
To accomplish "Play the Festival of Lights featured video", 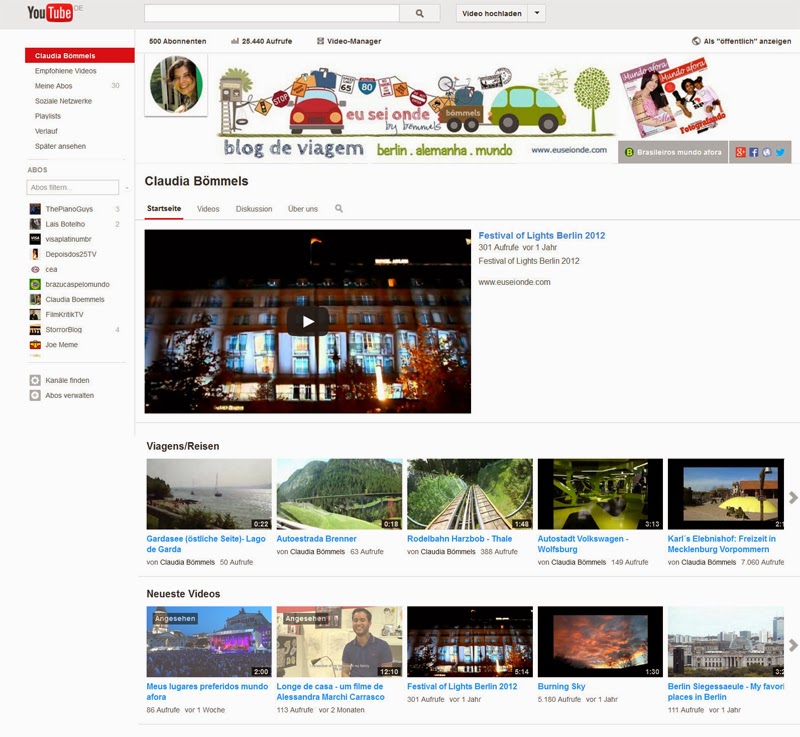I will (306, 321).
